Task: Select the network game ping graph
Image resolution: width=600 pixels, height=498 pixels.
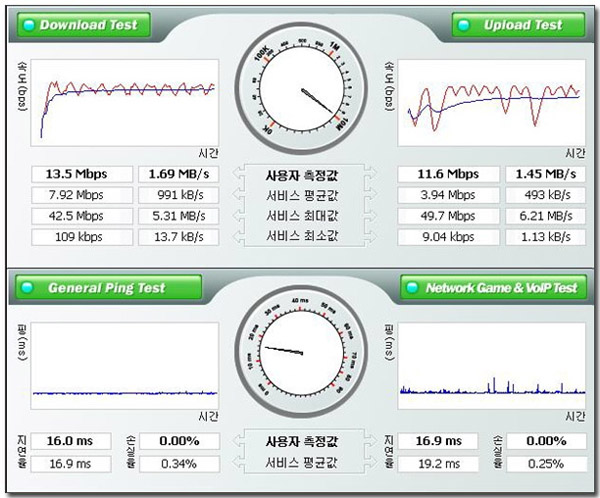Action: tap(492, 366)
